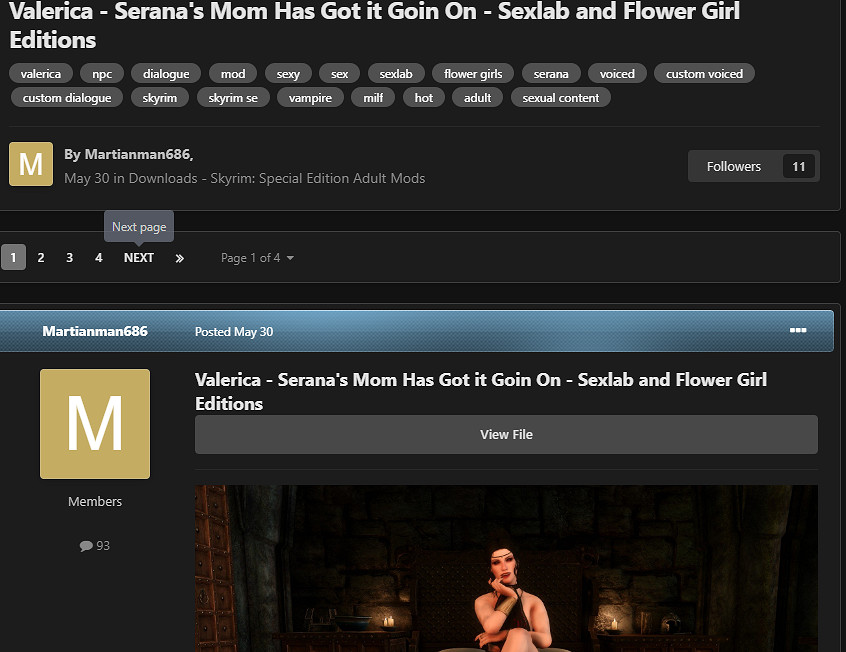Open the 'vampire' tag
This screenshot has height=652, width=846.
[310, 98]
